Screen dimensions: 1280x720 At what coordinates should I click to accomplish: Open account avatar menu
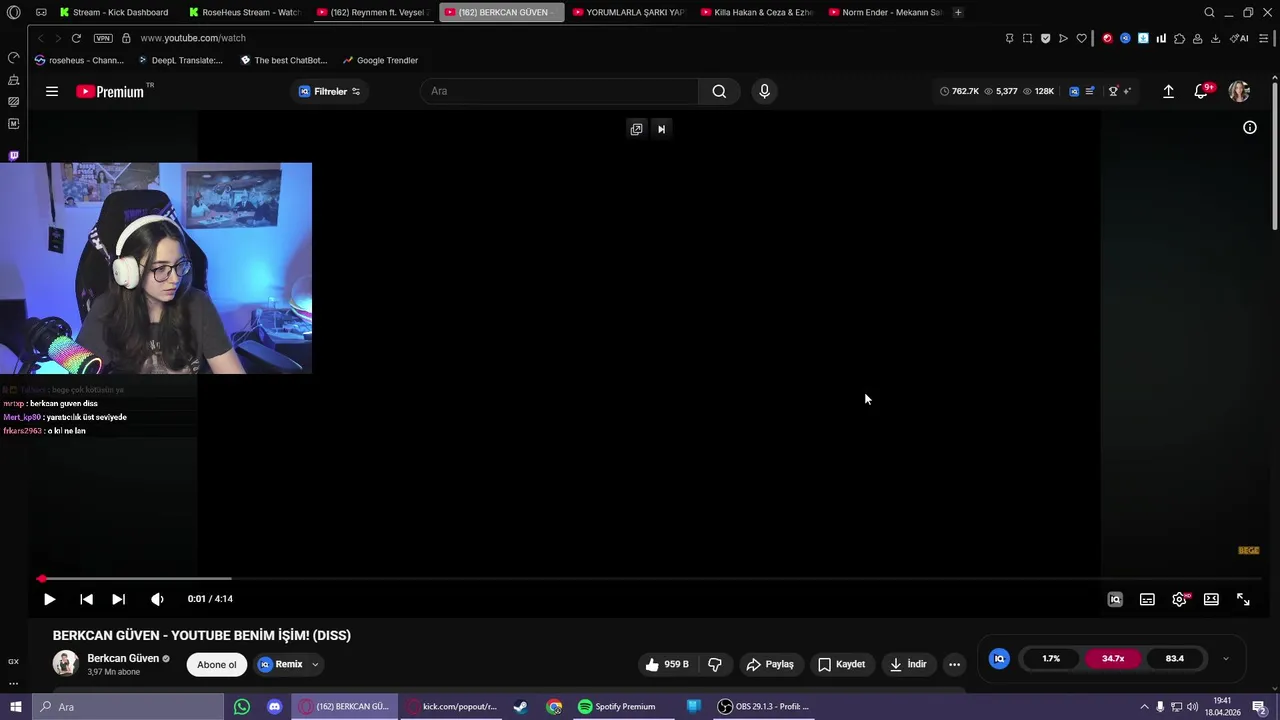[1239, 91]
